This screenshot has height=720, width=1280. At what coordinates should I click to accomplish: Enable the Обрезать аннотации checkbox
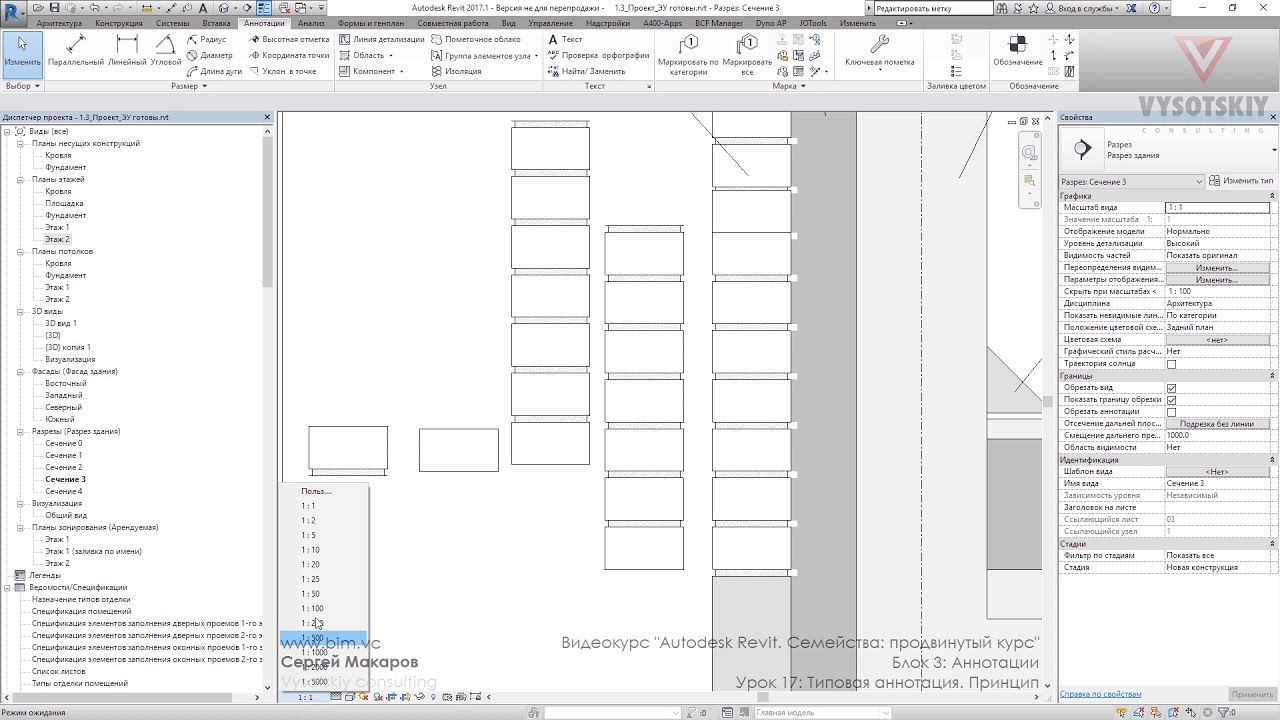[x=1171, y=412]
